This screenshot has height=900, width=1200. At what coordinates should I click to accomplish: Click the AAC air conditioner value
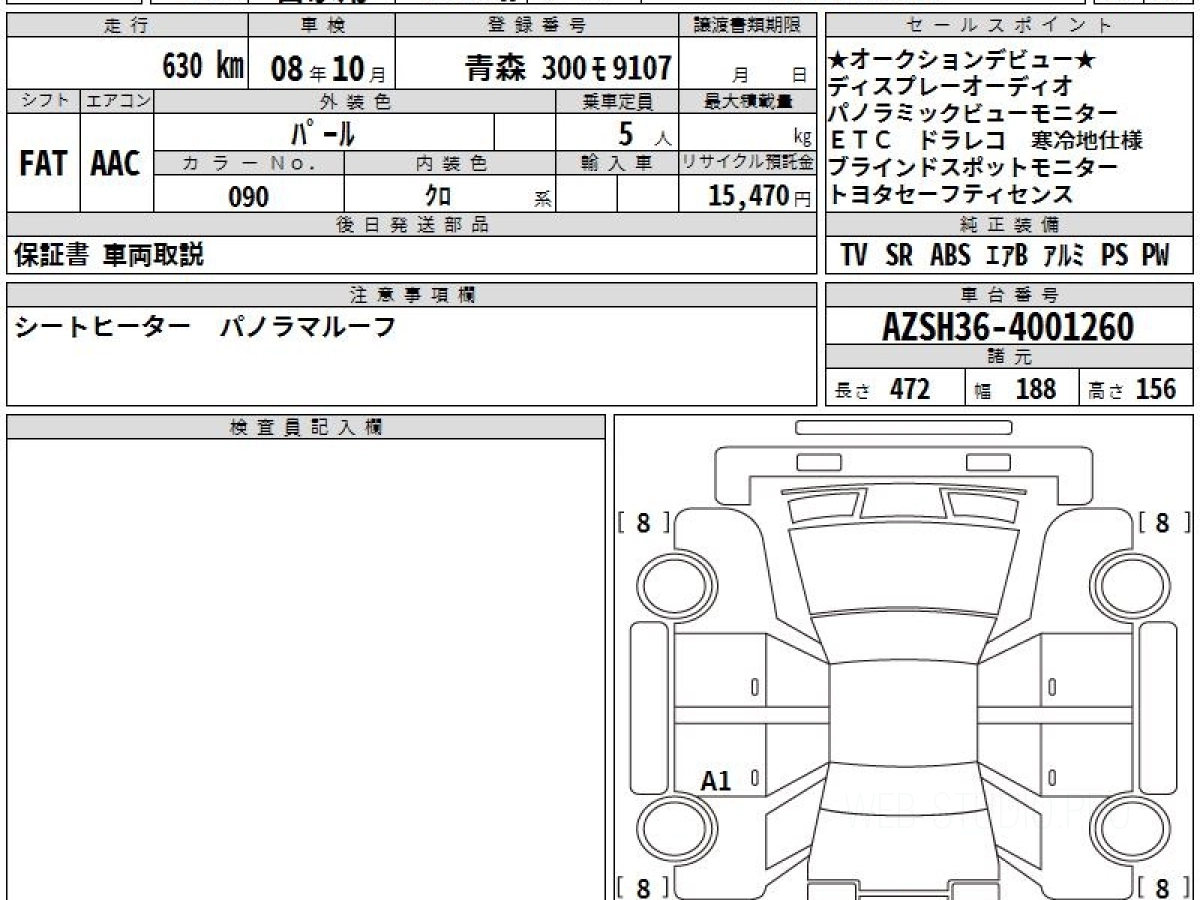click(x=116, y=164)
